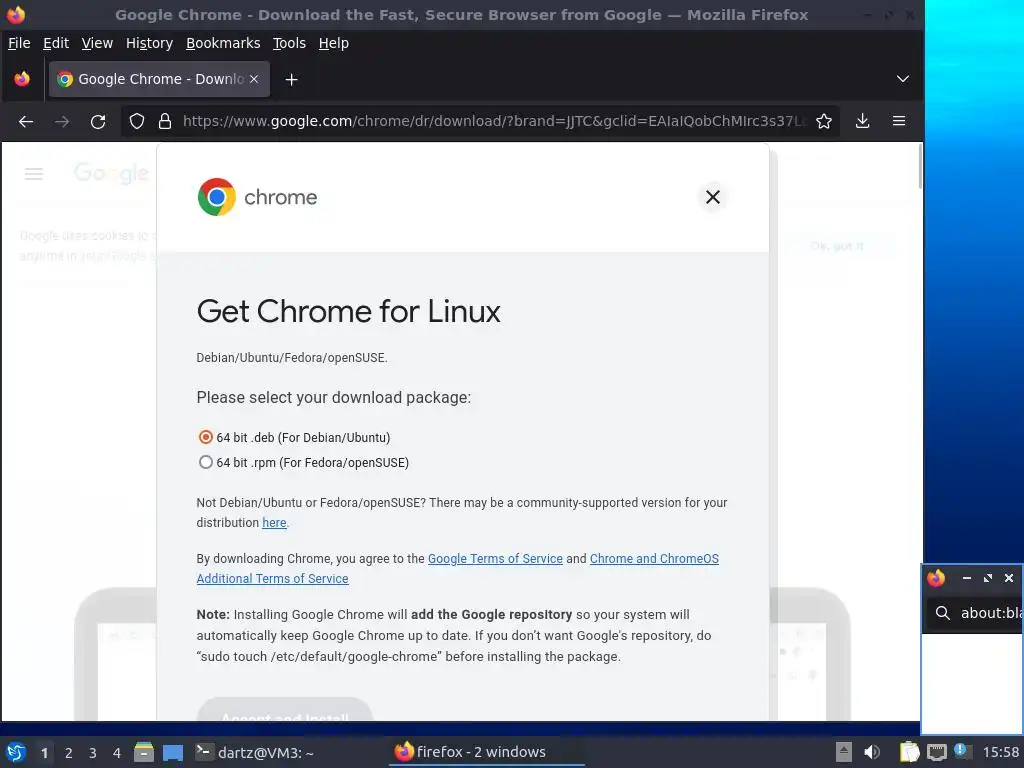Open the Lubuntu start menu
1024x768 pixels.
pyautogui.click(x=16, y=752)
